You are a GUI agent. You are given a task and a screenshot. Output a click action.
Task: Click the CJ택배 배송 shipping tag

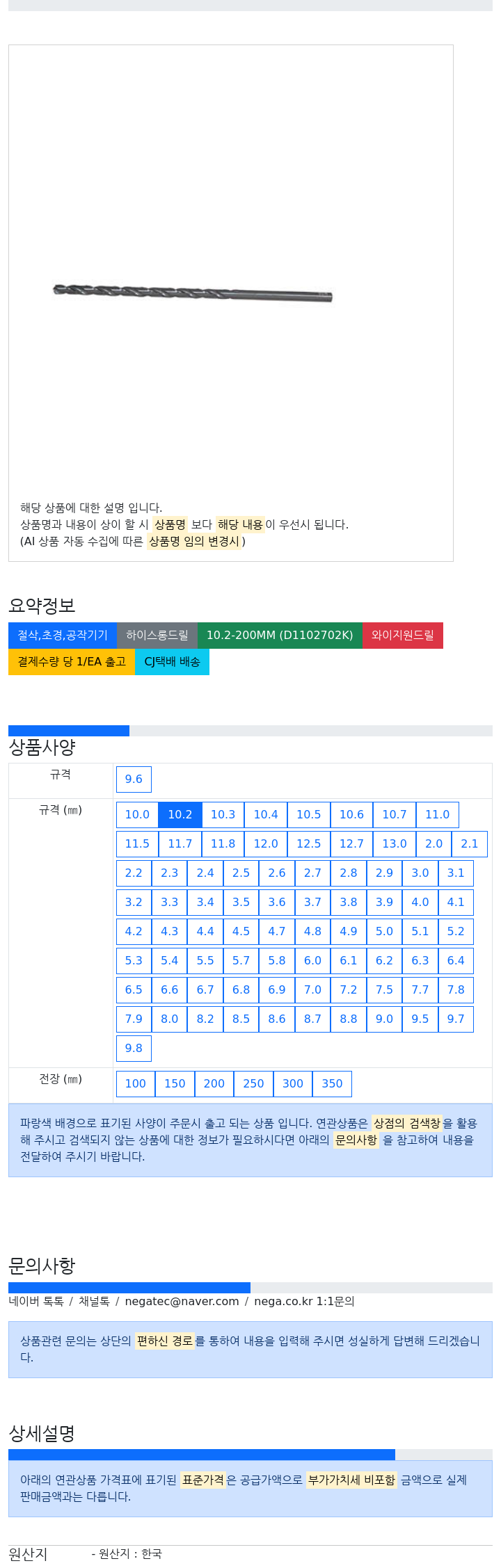click(172, 661)
